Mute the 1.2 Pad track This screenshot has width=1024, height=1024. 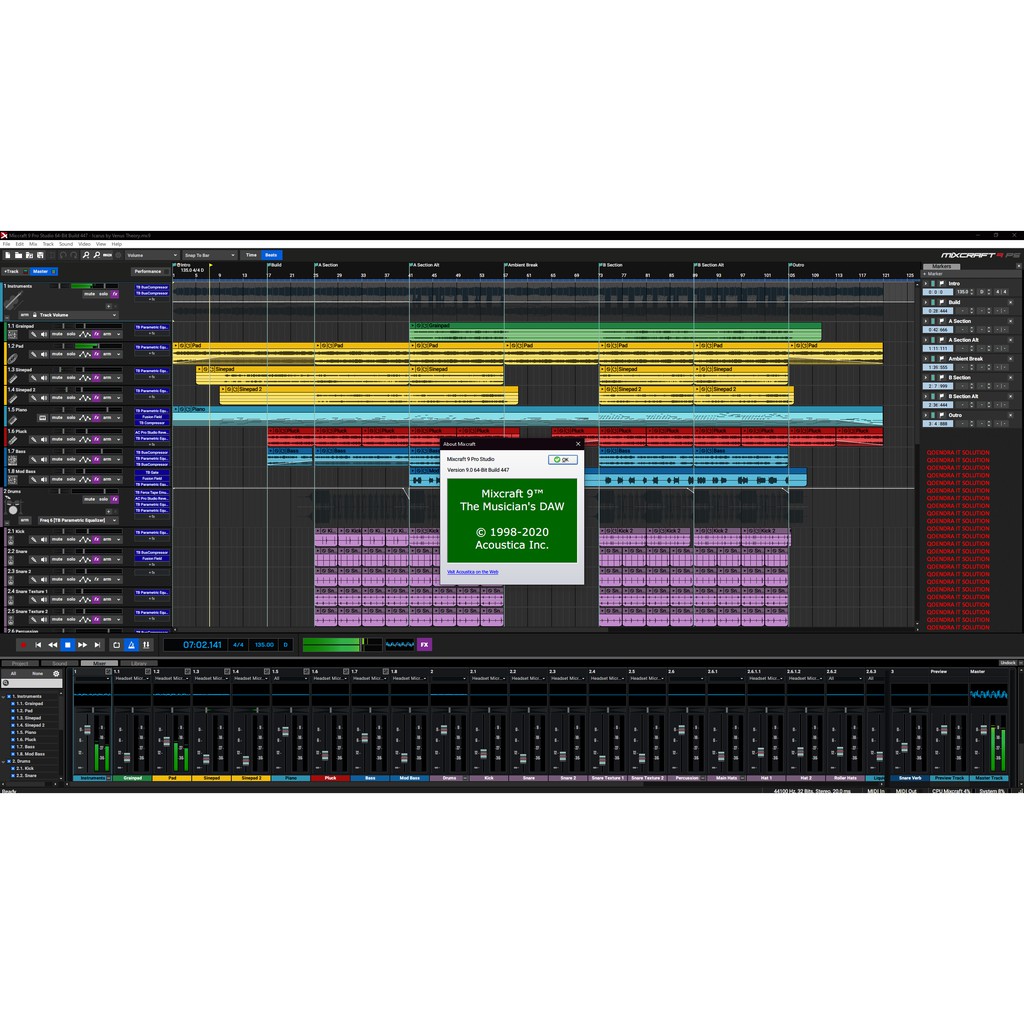[57, 353]
